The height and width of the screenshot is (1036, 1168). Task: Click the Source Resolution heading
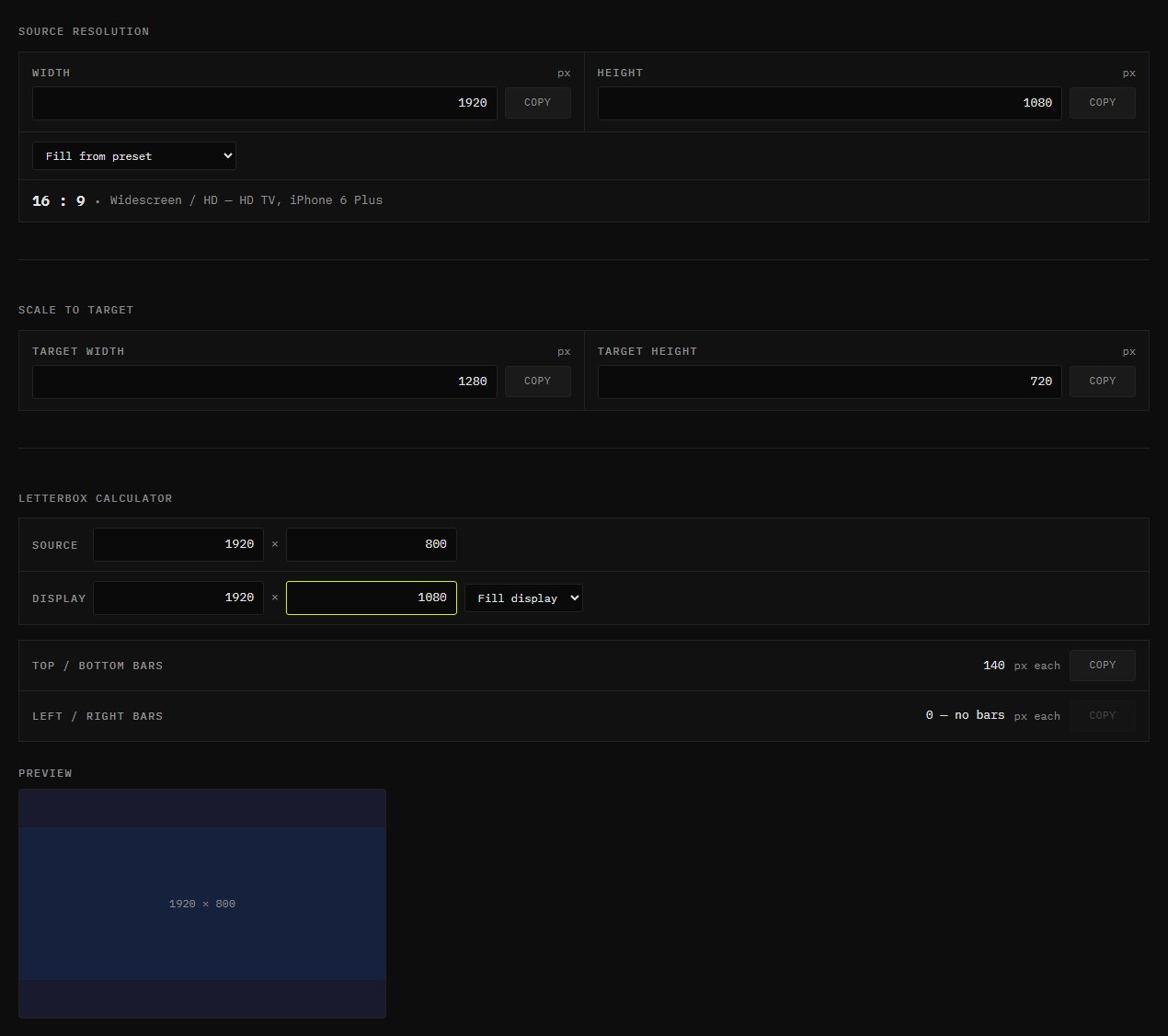pyautogui.click(x=84, y=31)
